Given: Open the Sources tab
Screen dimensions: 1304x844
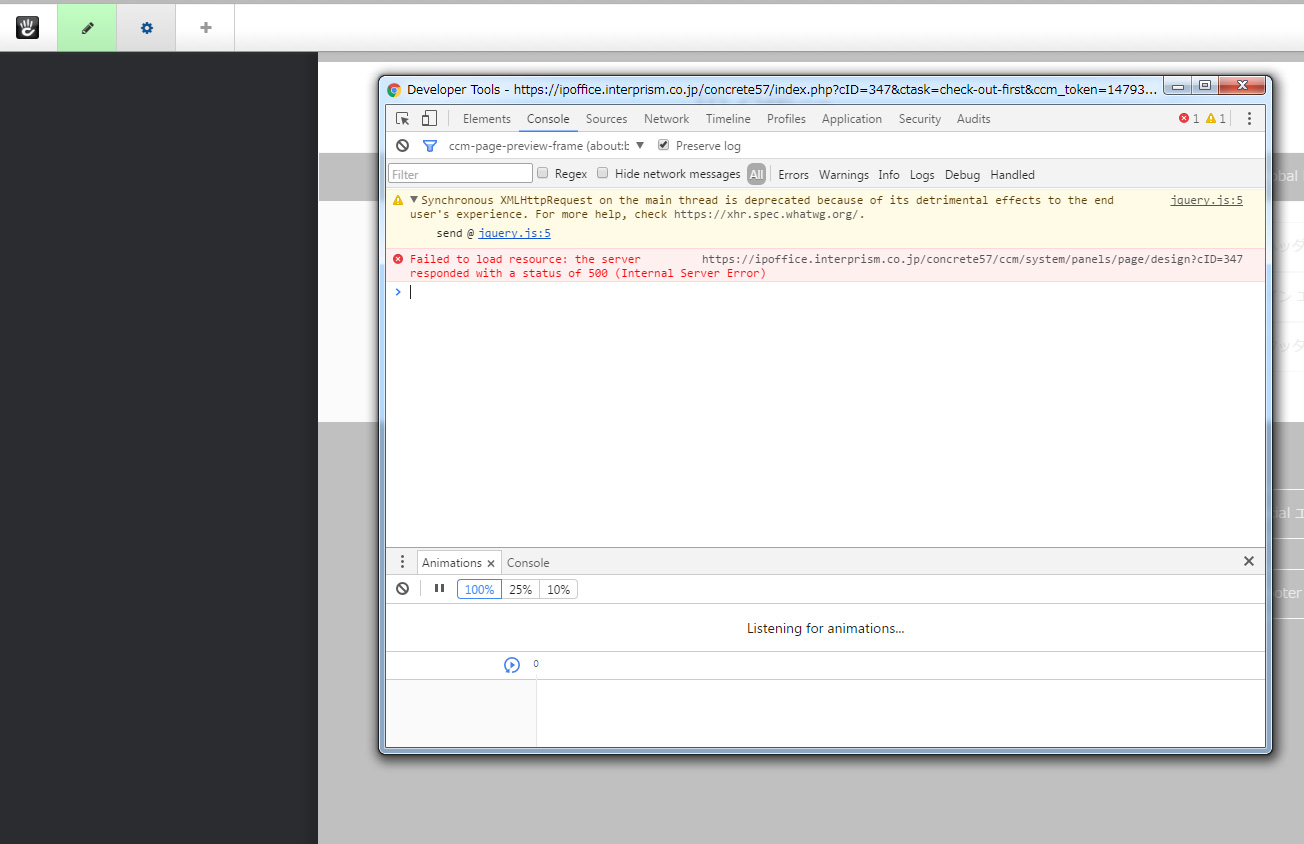Looking at the screenshot, I should [x=606, y=118].
